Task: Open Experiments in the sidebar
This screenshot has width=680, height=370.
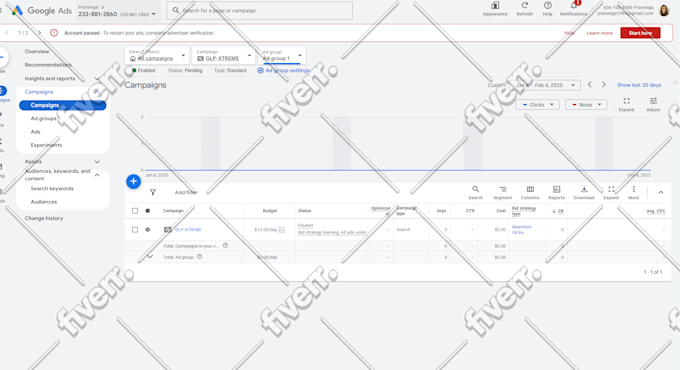Action: [x=46, y=145]
